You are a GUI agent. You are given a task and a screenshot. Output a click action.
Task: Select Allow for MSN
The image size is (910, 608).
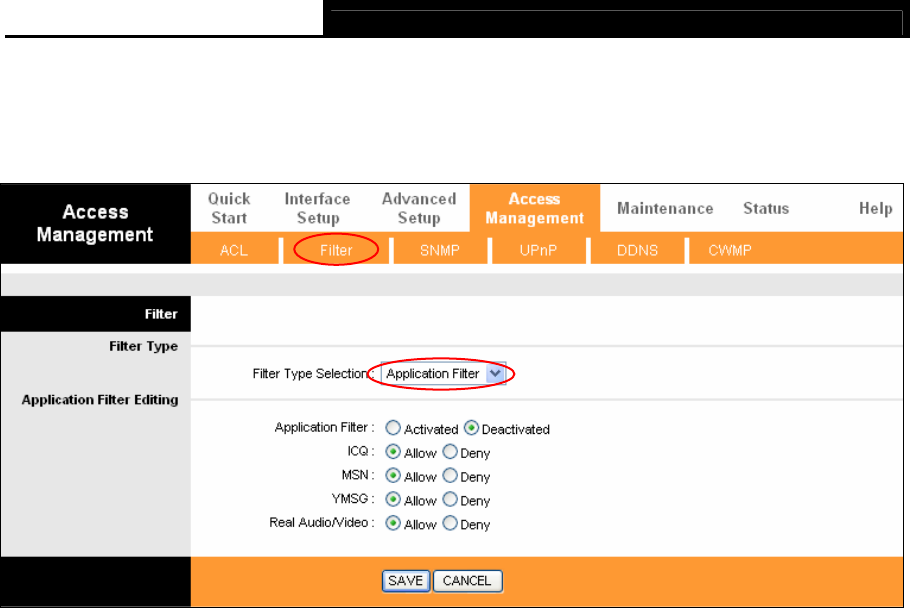(393, 476)
